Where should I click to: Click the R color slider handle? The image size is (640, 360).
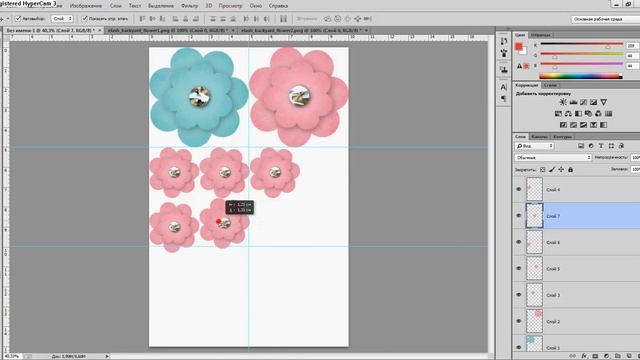pyautogui.click(x=608, y=47)
